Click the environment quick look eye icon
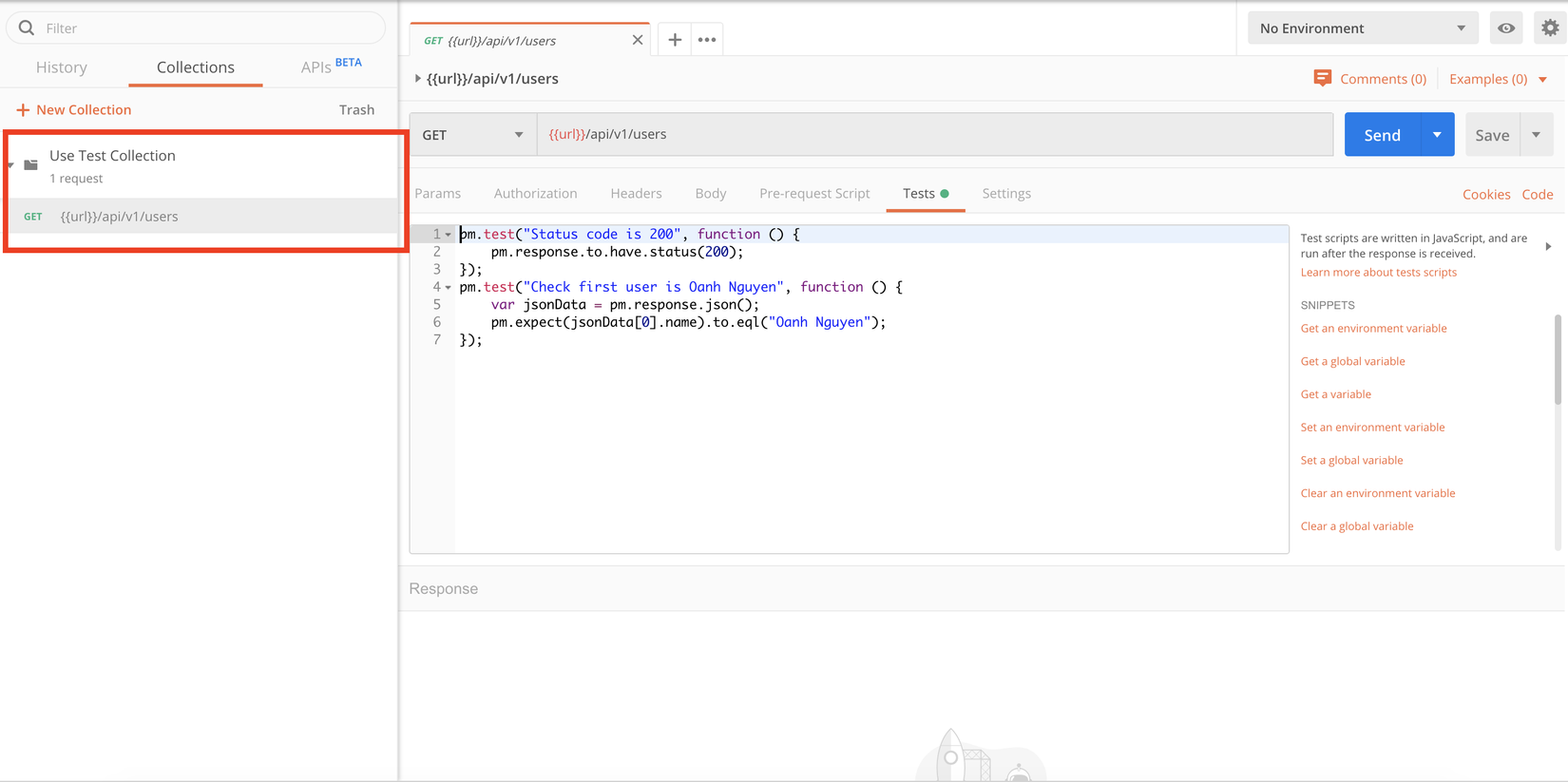Viewport: 1568px width, 782px height. pos(1506,29)
